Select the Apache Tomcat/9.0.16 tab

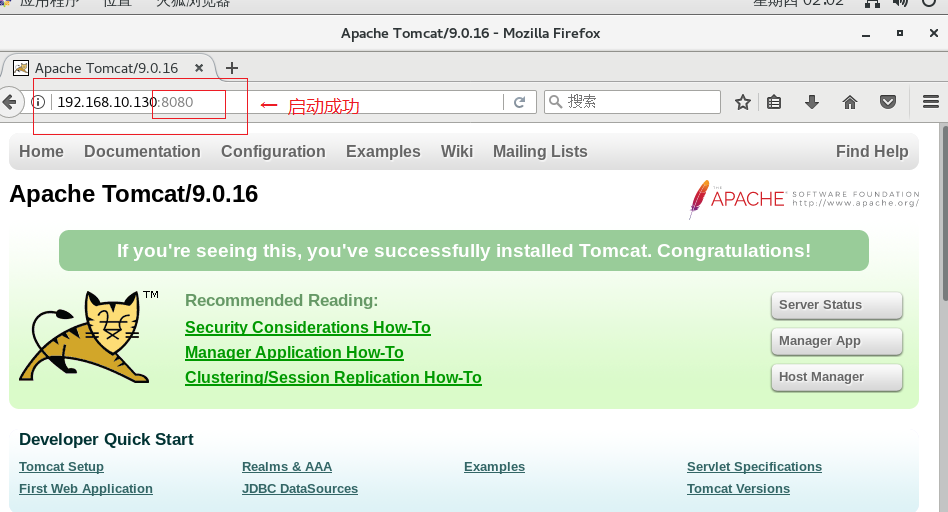click(x=109, y=68)
